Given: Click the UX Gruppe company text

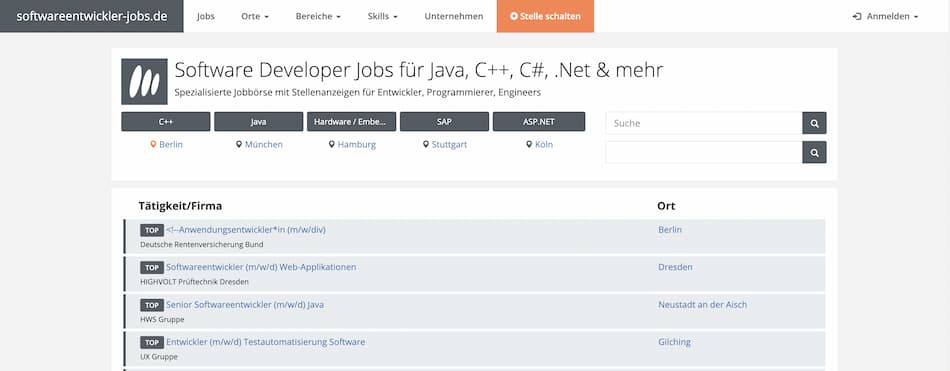Looking at the screenshot, I should click(x=159, y=357).
